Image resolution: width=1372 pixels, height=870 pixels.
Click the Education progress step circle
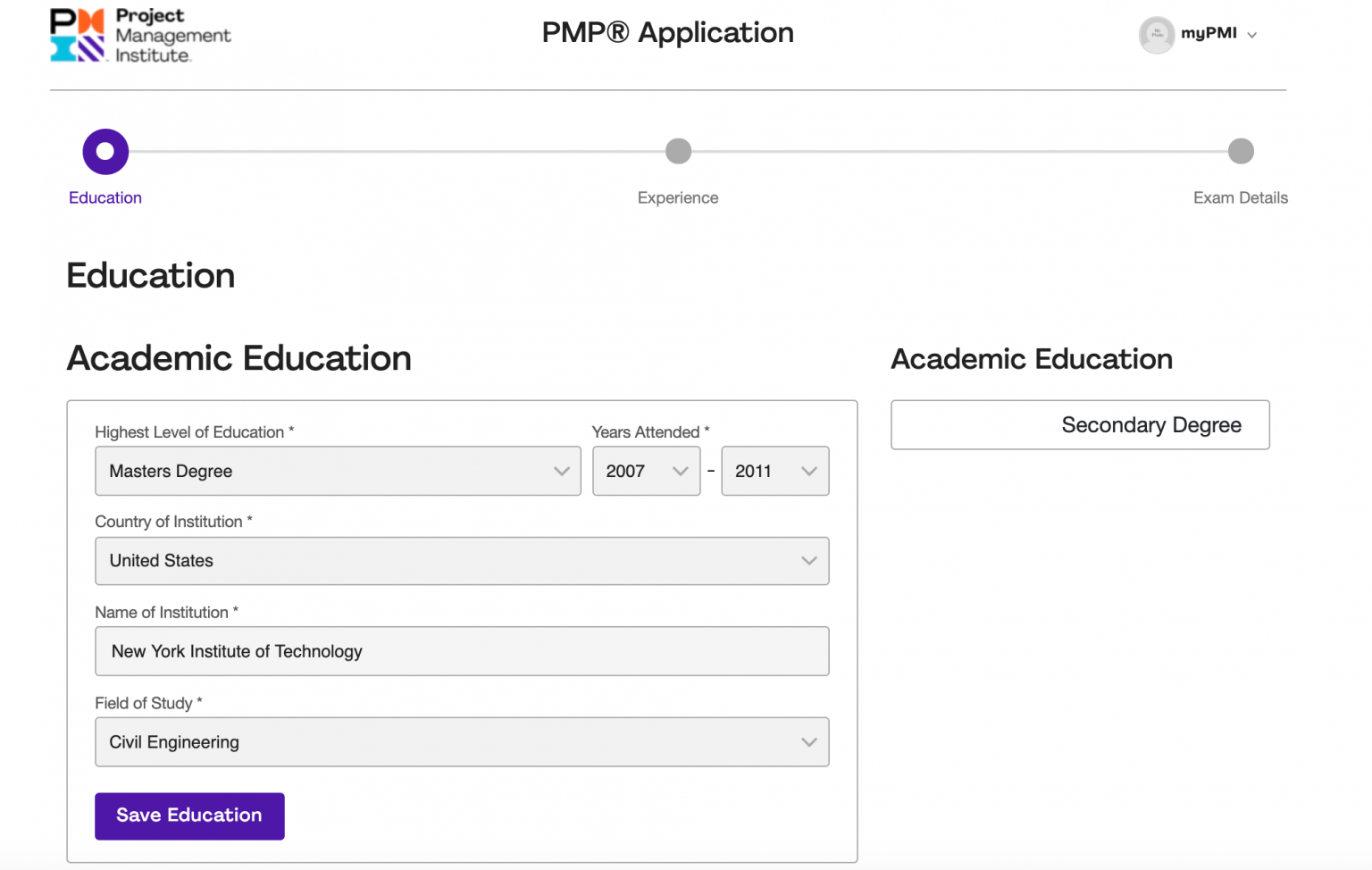coord(105,151)
